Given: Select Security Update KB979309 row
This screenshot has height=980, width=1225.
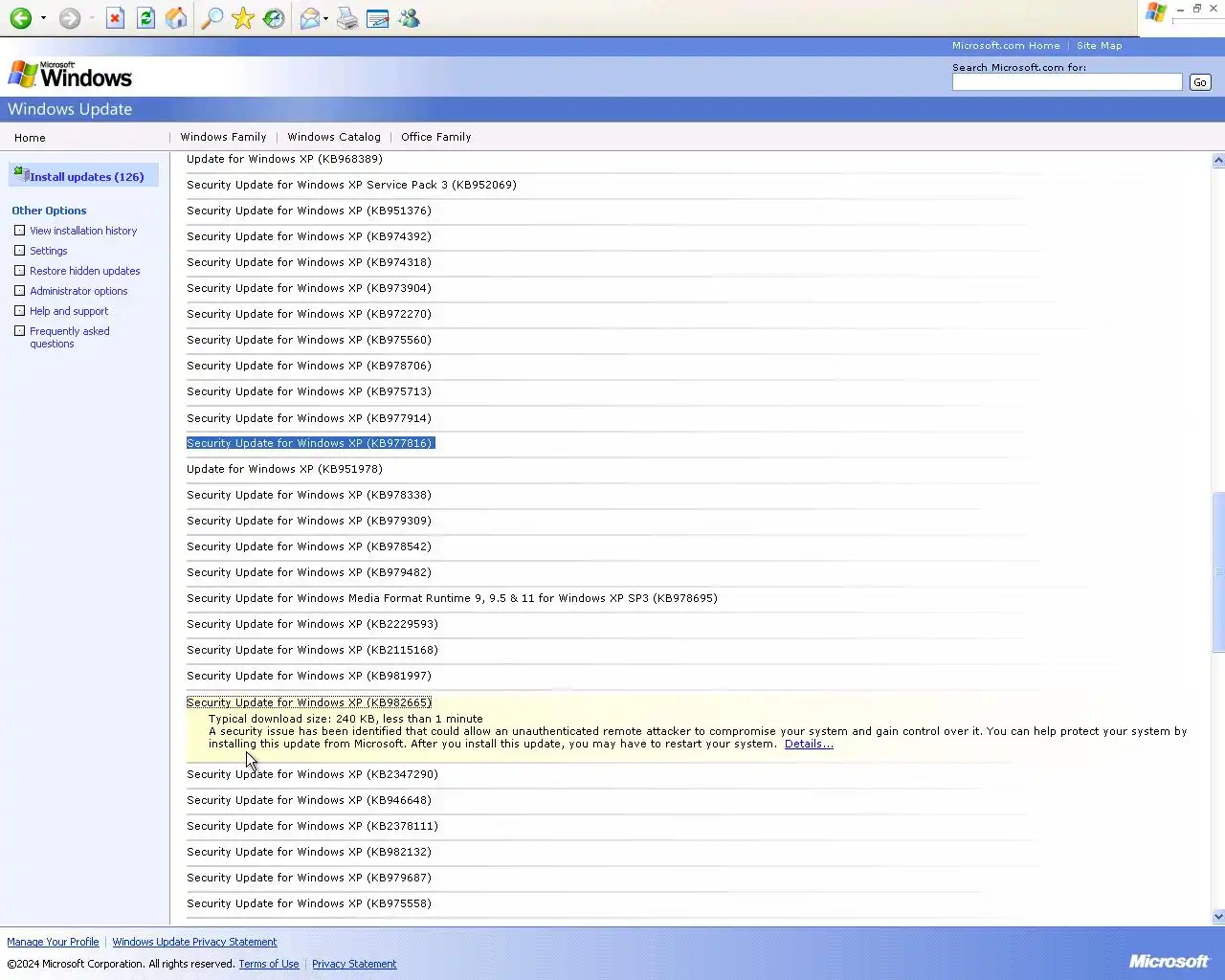Looking at the screenshot, I should tap(309, 521).
